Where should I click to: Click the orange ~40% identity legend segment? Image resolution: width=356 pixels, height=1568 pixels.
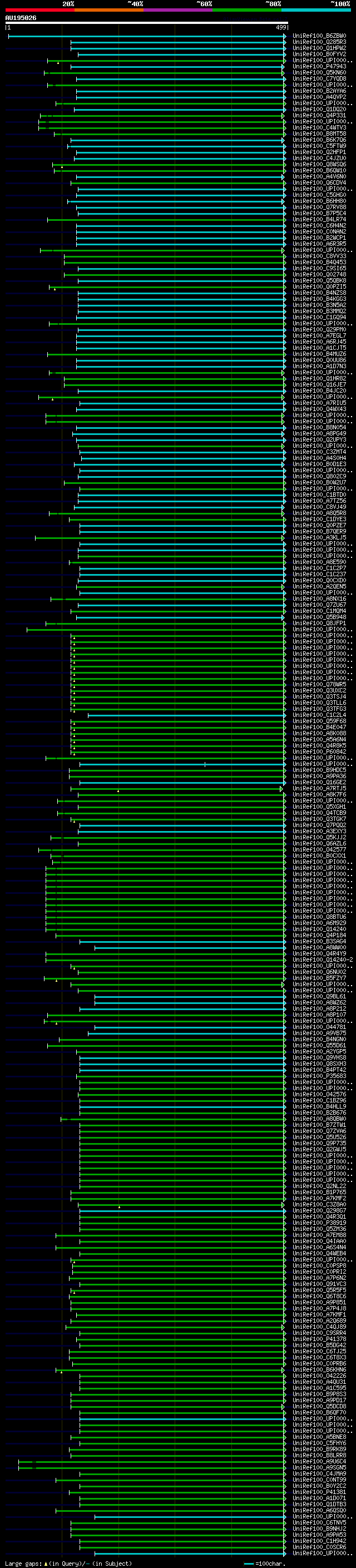(x=109, y=11)
